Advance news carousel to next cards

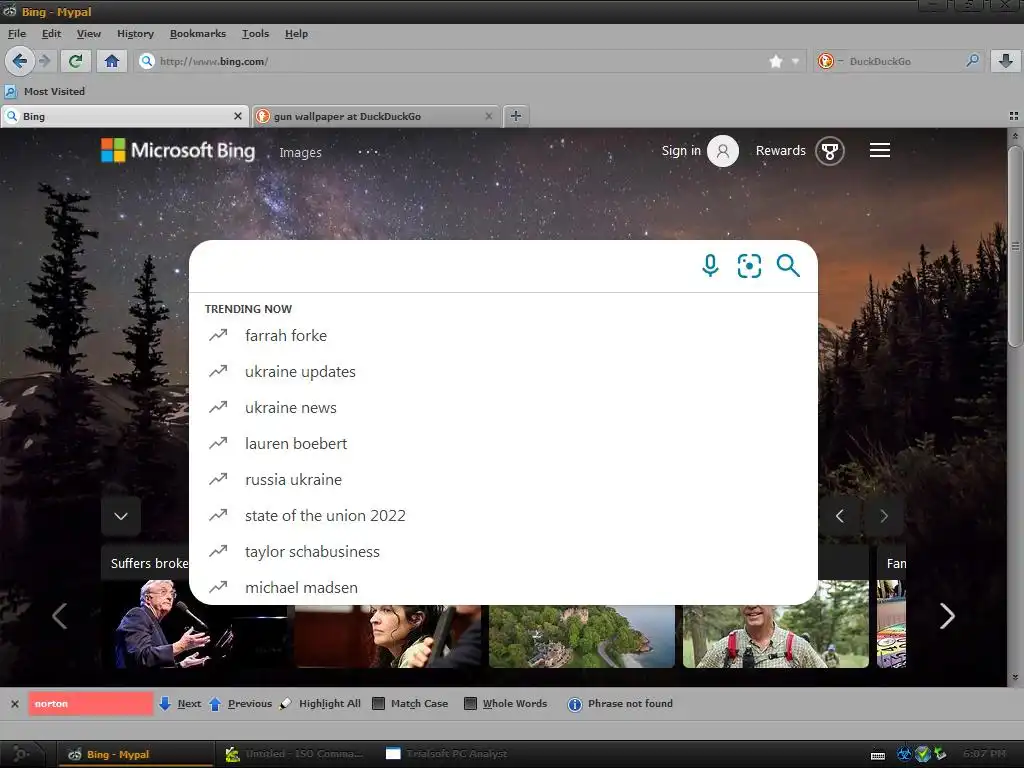[x=947, y=616]
